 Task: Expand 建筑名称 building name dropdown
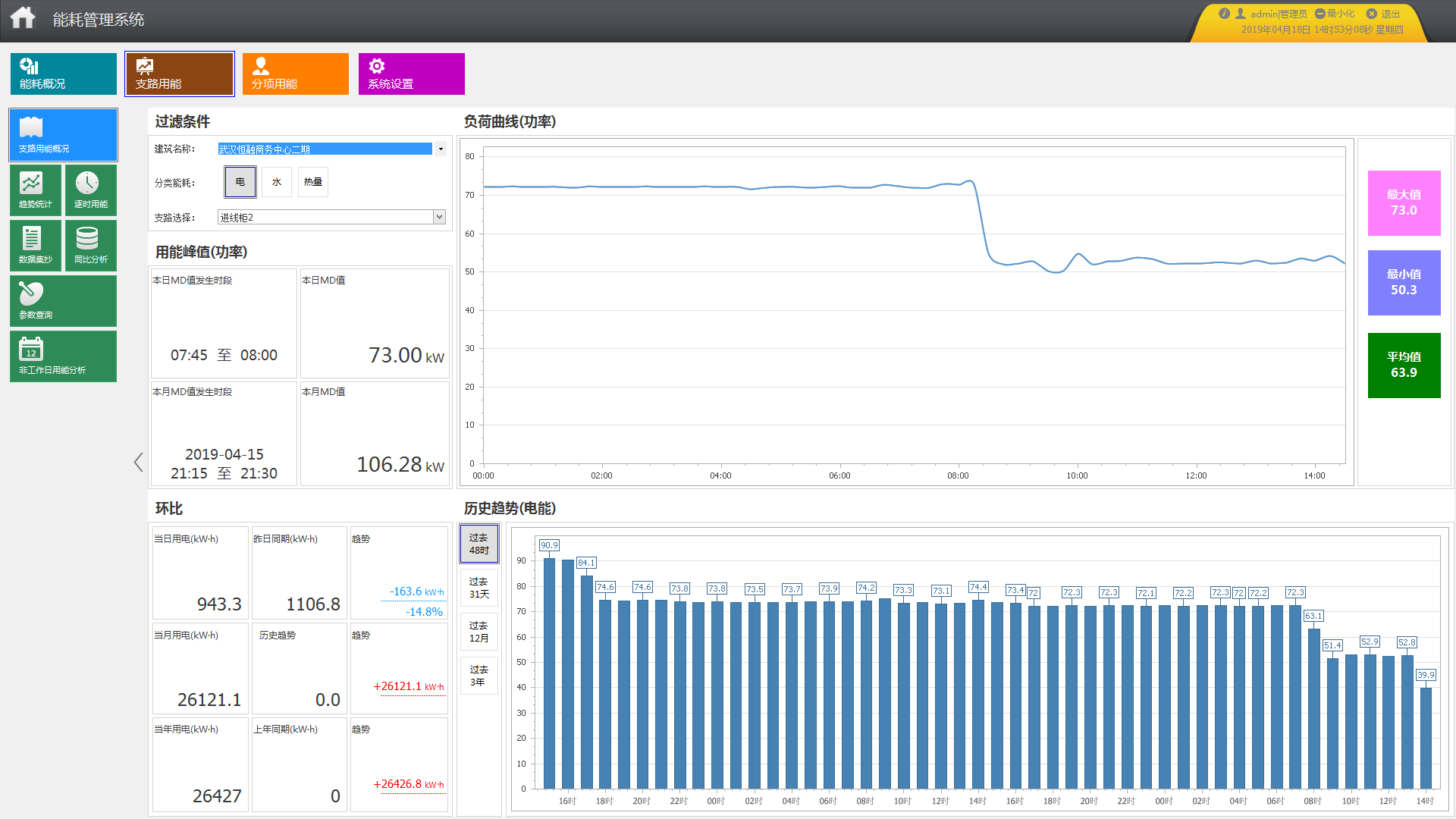(x=441, y=149)
